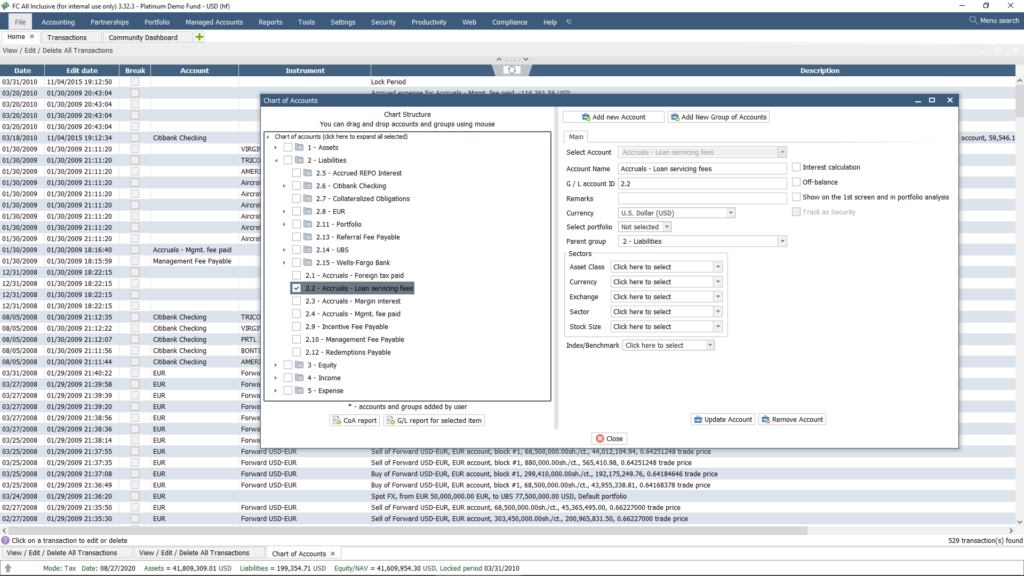
Task: Open the Currency dropdown showing U.S. Dollar
Action: 729,212
